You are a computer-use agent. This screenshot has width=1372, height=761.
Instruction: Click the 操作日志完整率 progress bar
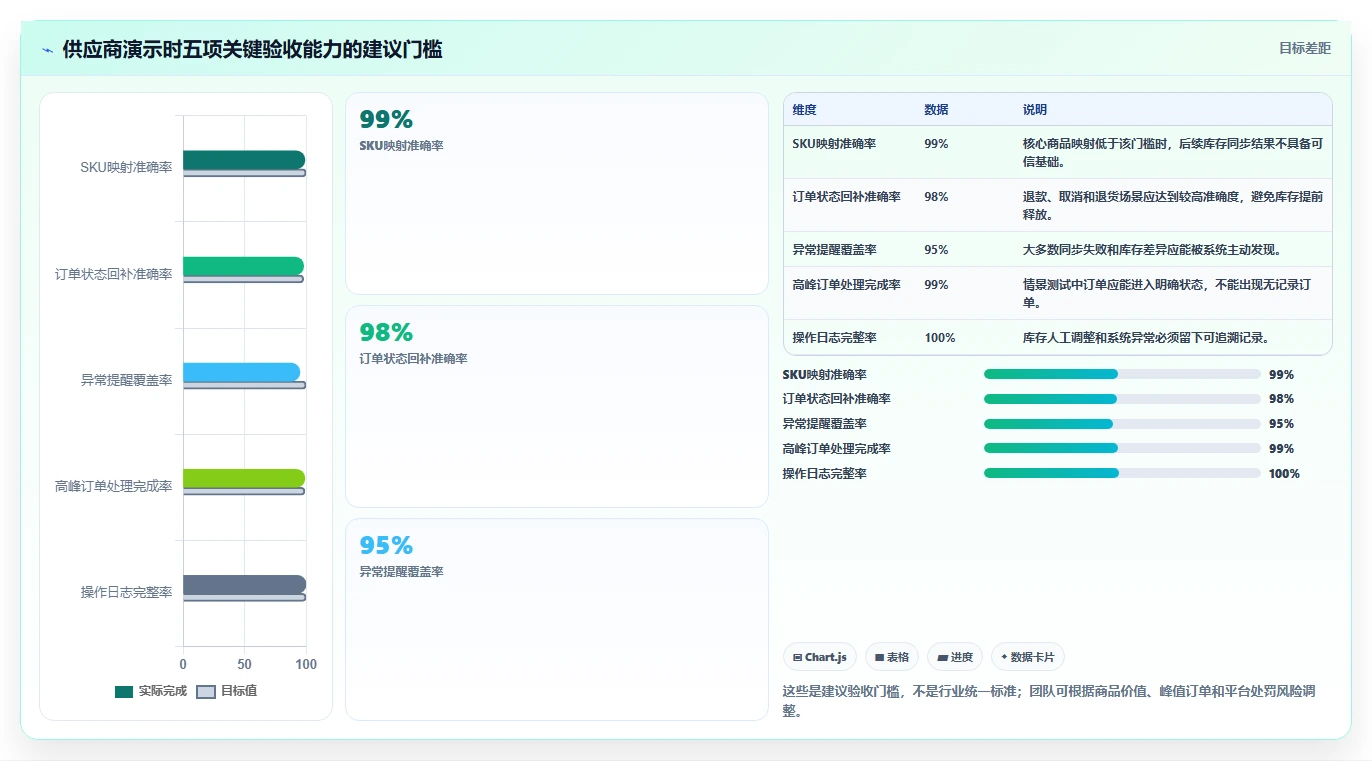pyautogui.click(x=1122, y=473)
